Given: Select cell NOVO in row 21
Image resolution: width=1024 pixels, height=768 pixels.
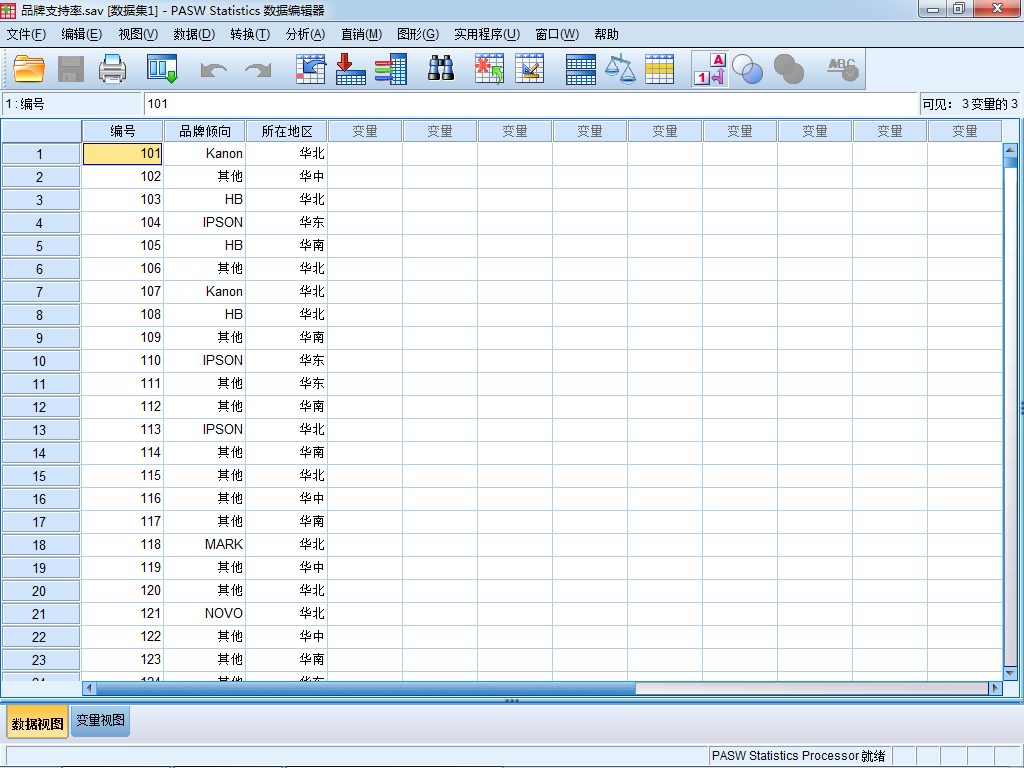Looking at the screenshot, I should pos(204,614).
